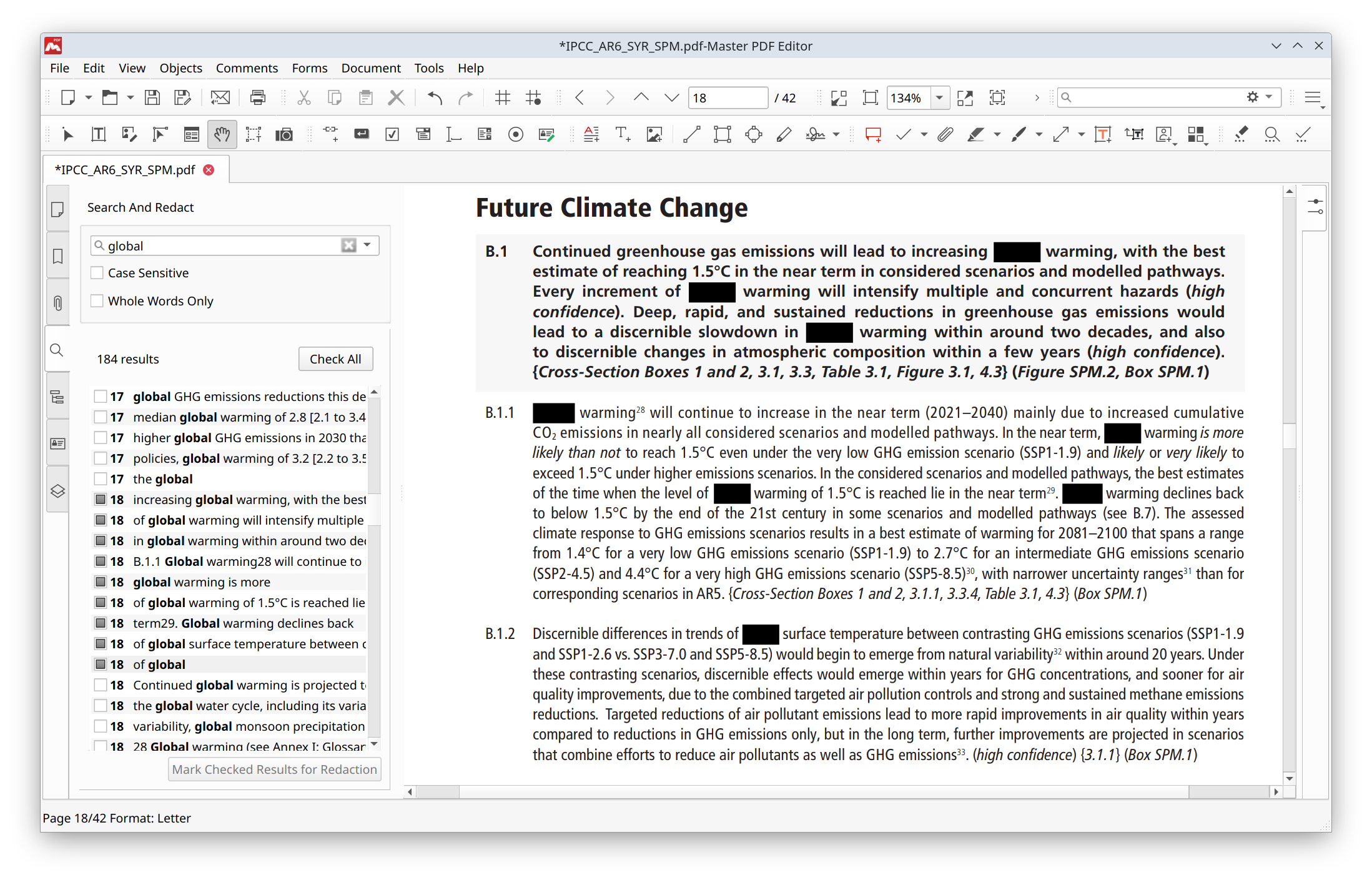Click the Check All button
This screenshot has width=1372, height=880.
(x=335, y=358)
